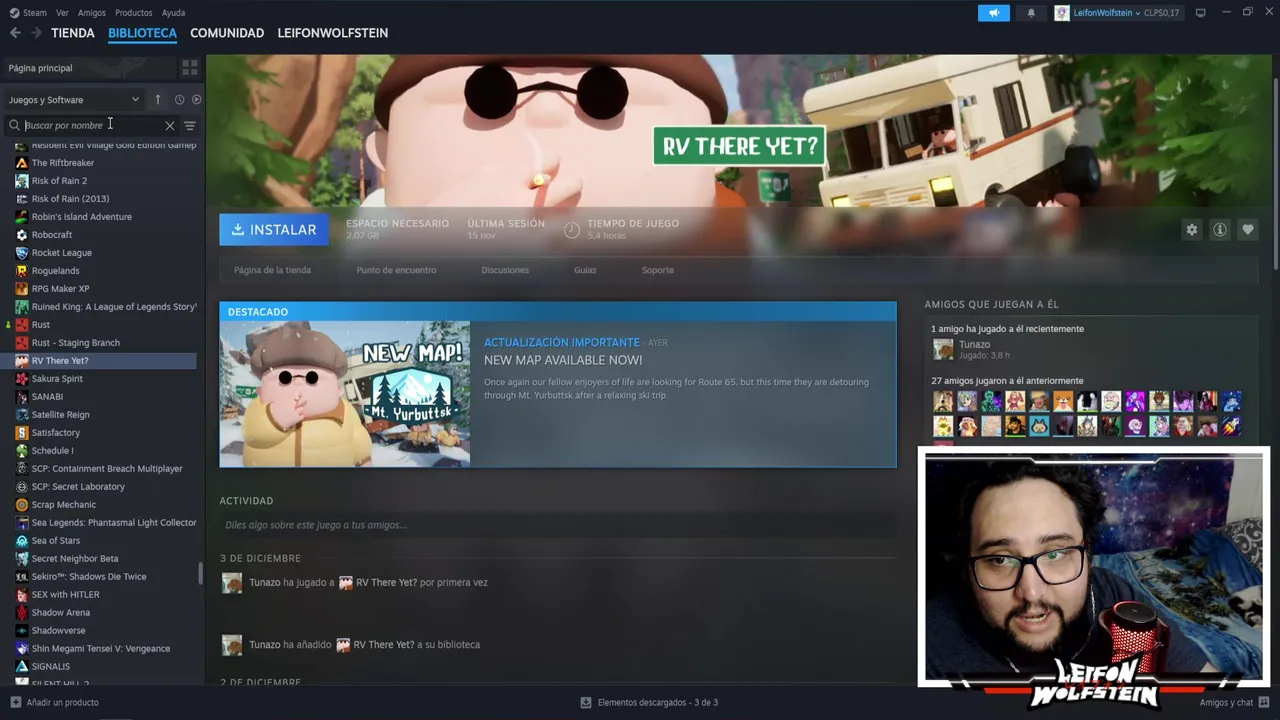Open the Juegos y Software filter dropdown

pos(74,99)
